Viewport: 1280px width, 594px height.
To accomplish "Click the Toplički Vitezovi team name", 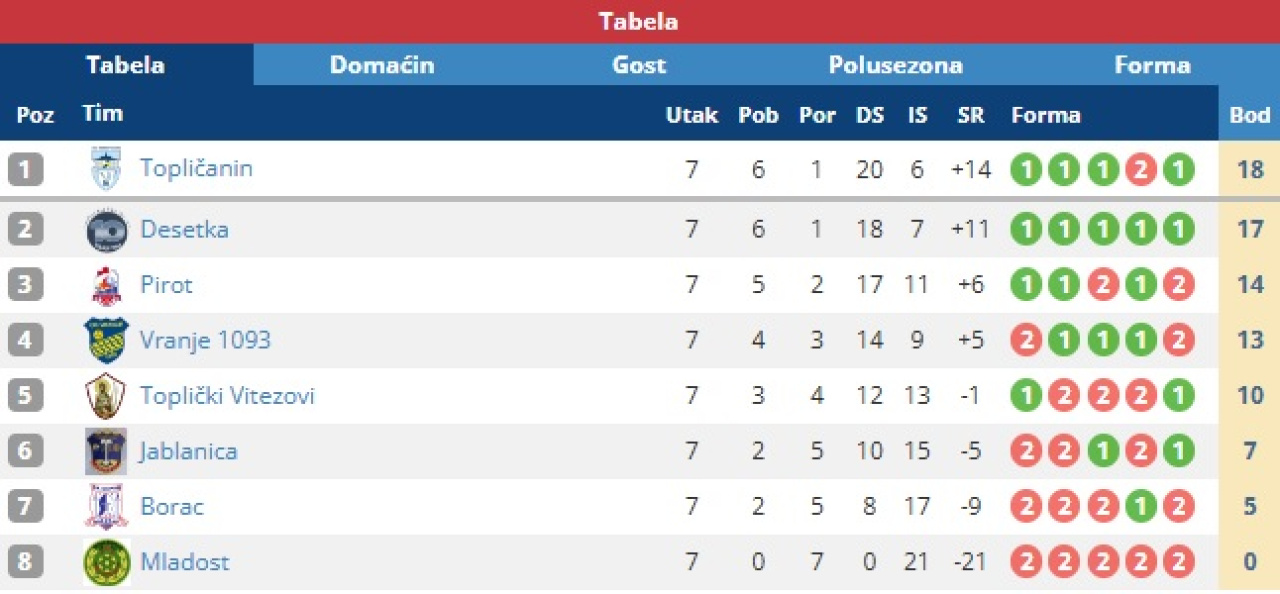I will (x=227, y=396).
